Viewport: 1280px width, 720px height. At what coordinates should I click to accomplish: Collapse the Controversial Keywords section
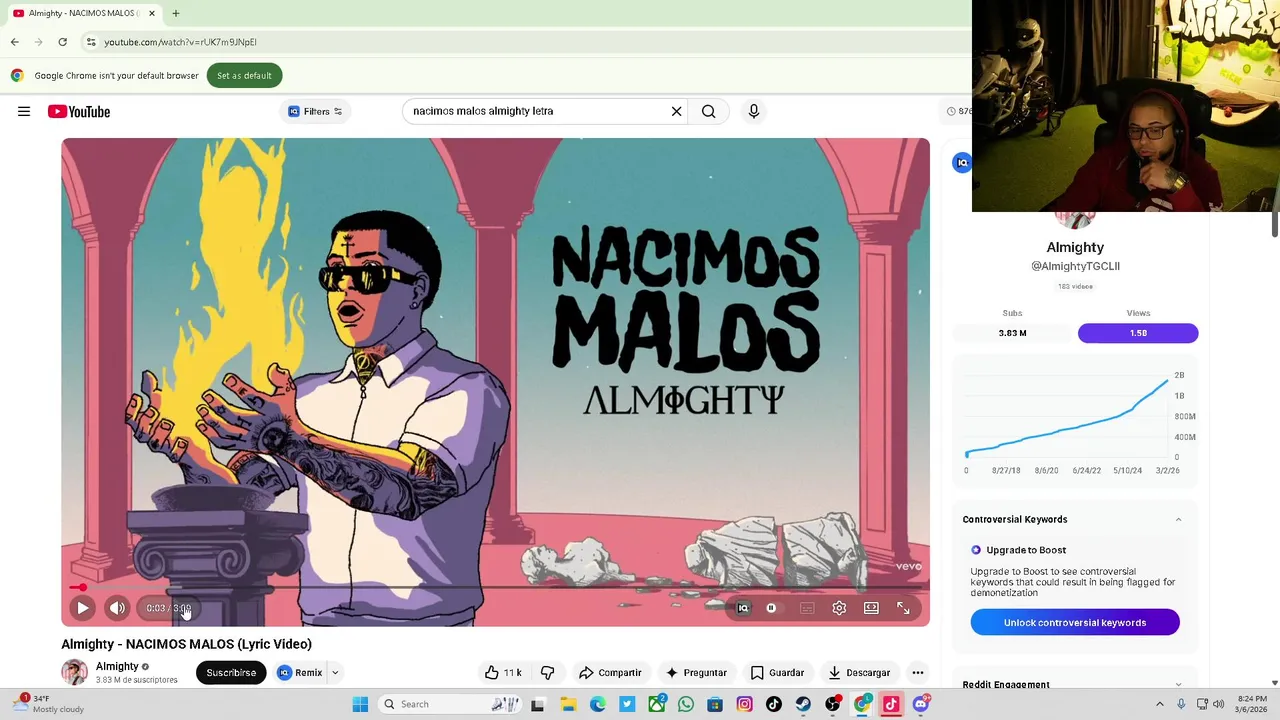tap(1178, 519)
